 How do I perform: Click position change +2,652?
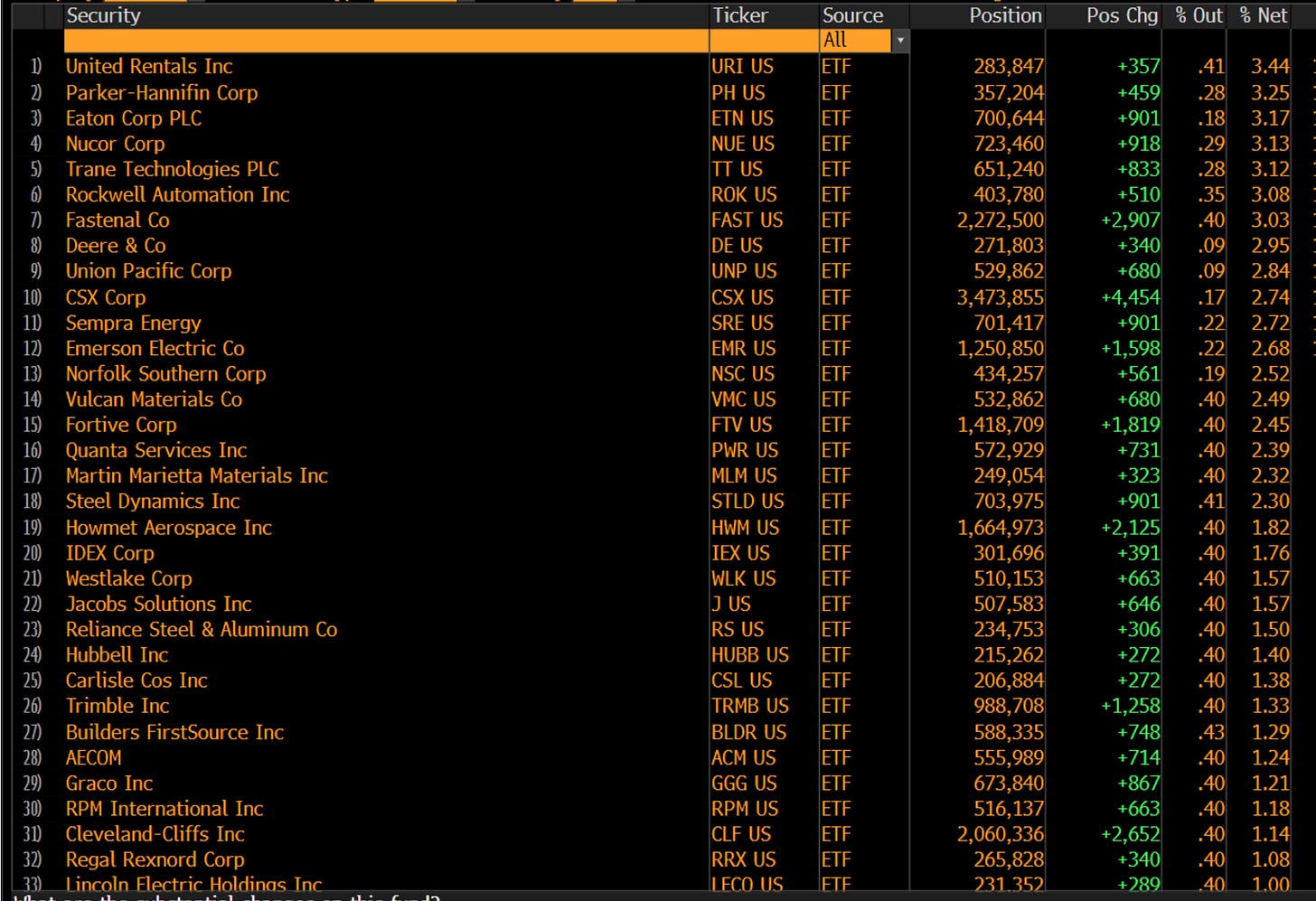point(1131,834)
